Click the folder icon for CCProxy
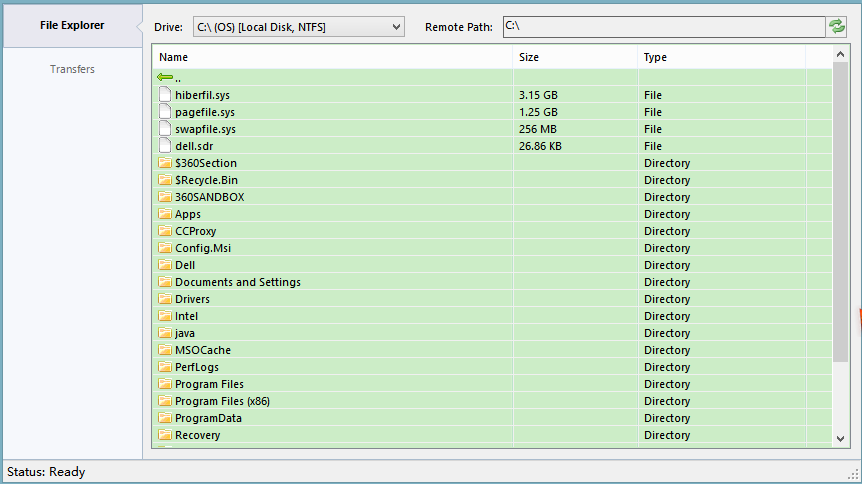Screen dimensions: 862x484 coord(164,230)
